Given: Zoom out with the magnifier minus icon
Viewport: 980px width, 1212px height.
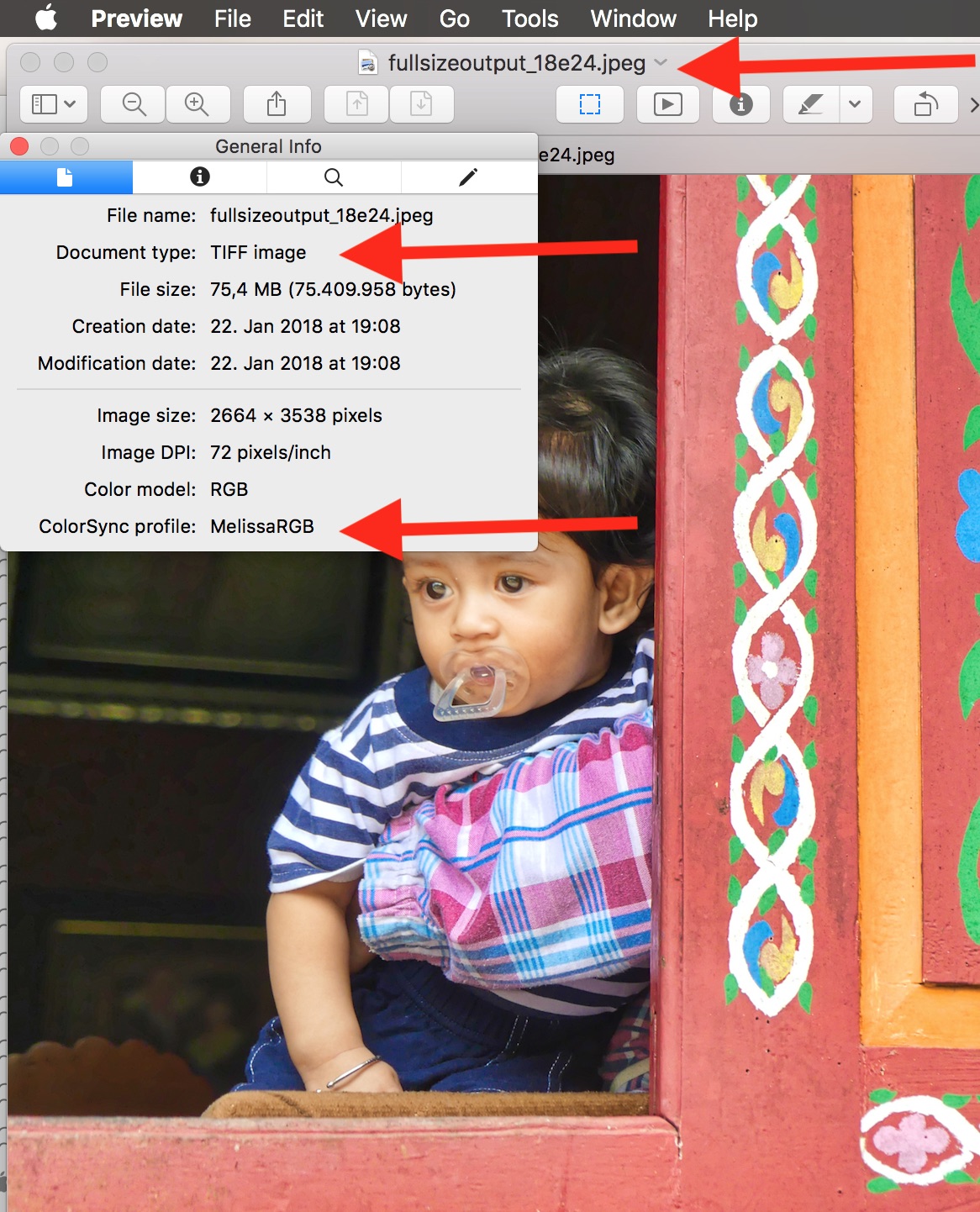Looking at the screenshot, I should pos(134,104).
